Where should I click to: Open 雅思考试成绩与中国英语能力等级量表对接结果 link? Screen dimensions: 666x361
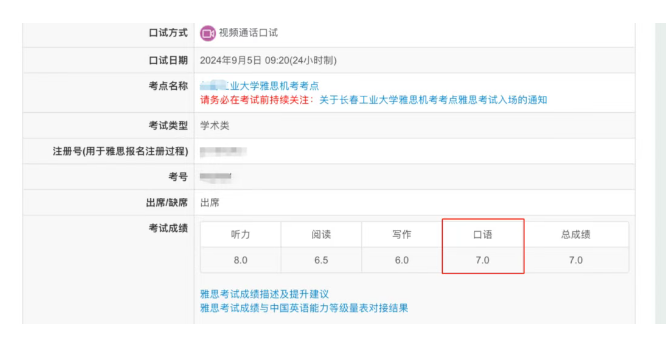(x=304, y=308)
